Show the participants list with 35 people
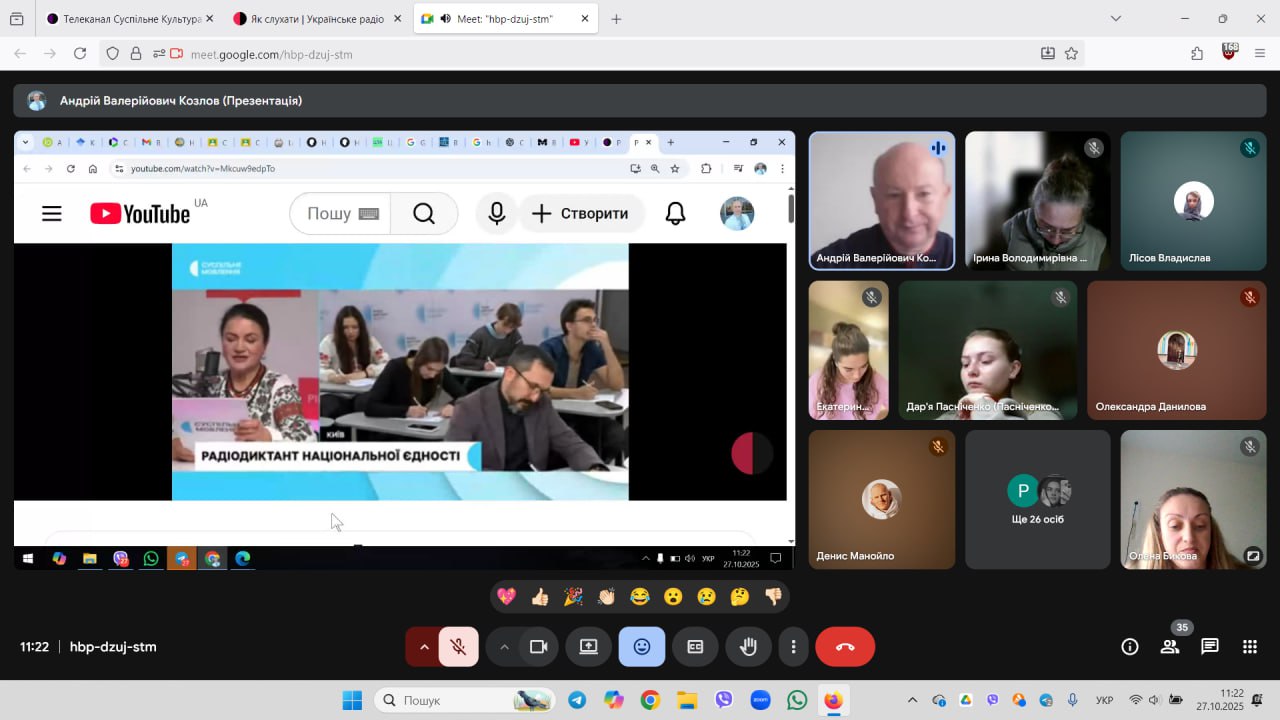The height and width of the screenshot is (720, 1280). coord(1170,647)
